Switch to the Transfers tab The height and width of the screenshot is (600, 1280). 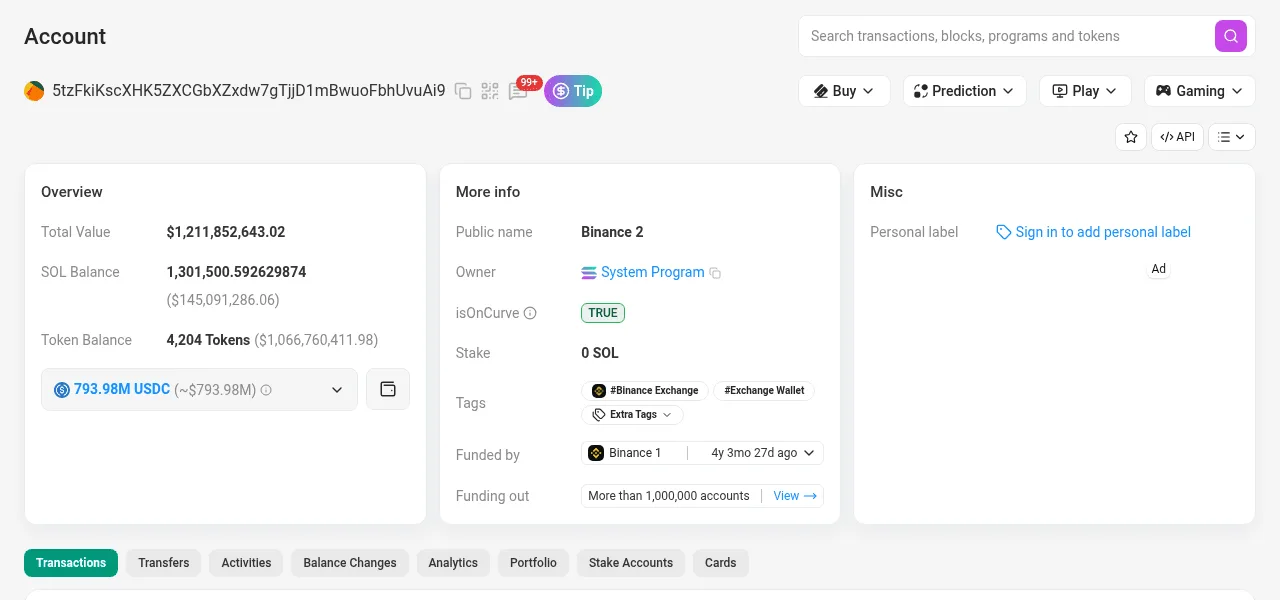pyautogui.click(x=164, y=563)
